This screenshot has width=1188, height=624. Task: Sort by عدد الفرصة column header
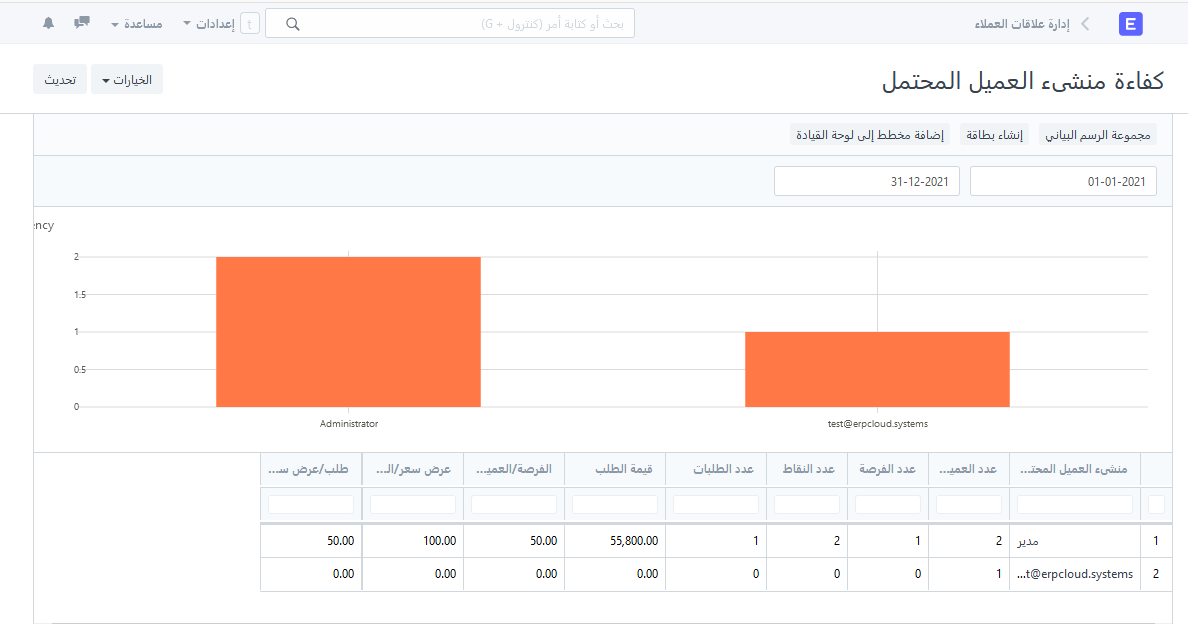click(x=887, y=470)
